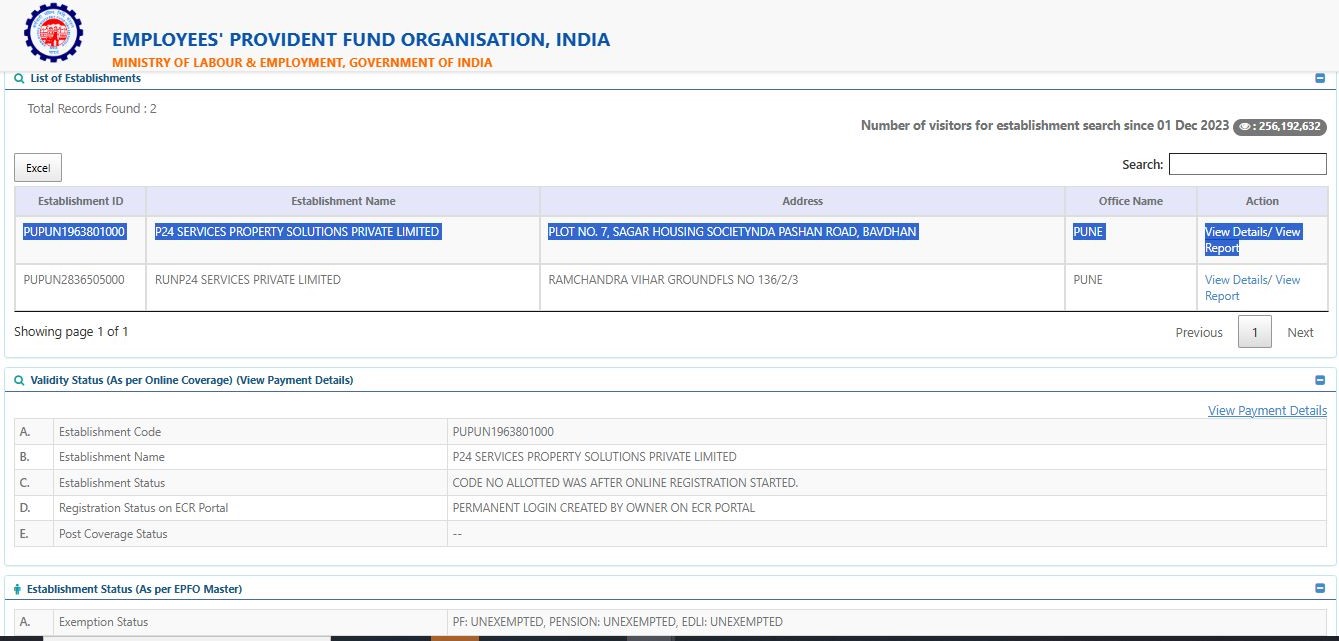Viewport: 1339px width, 641px height.
Task: Select page 1 in pagination
Action: (1254, 332)
